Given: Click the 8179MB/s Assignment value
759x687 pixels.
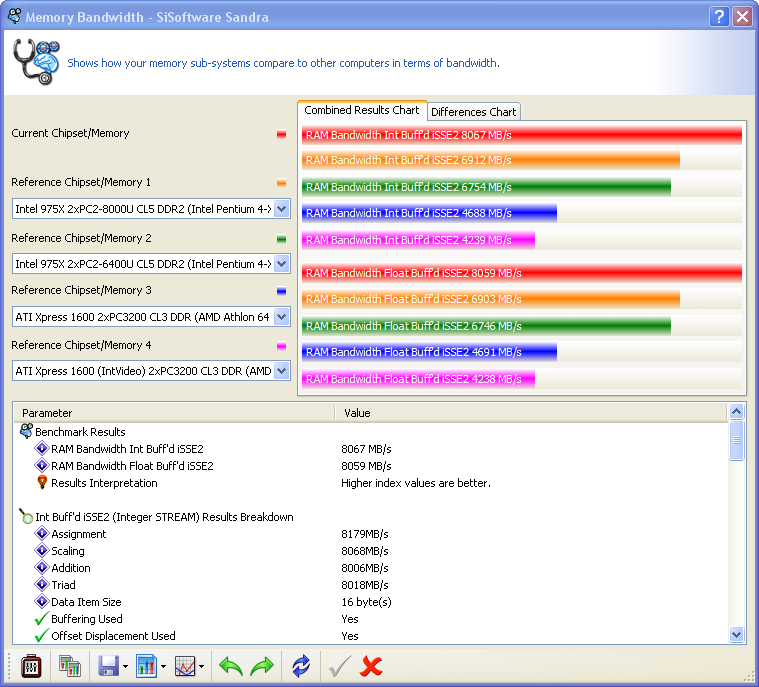Looking at the screenshot, I should [x=364, y=534].
